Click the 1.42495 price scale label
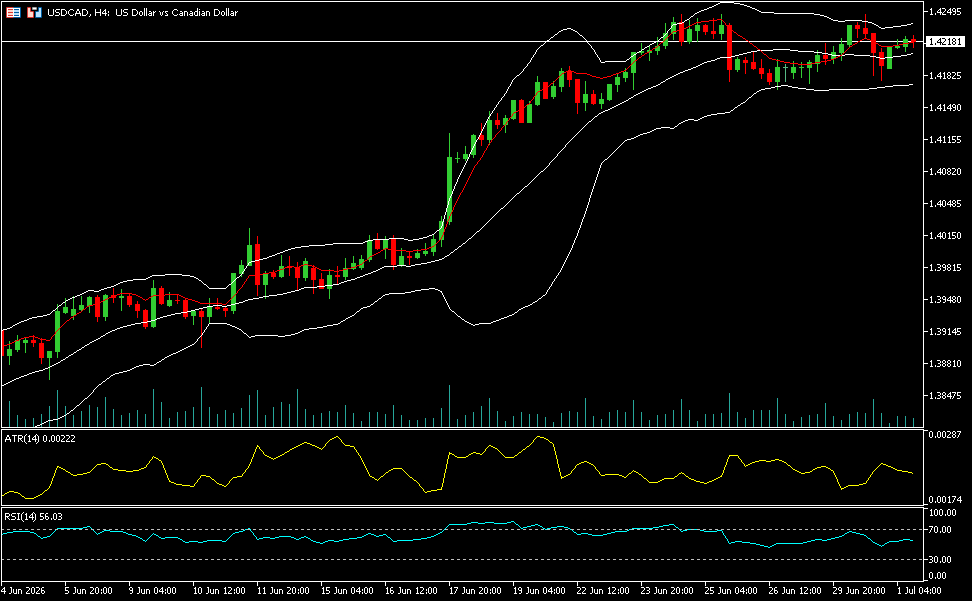Image resolution: width=972 pixels, height=601 pixels. [x=945, y=12]
